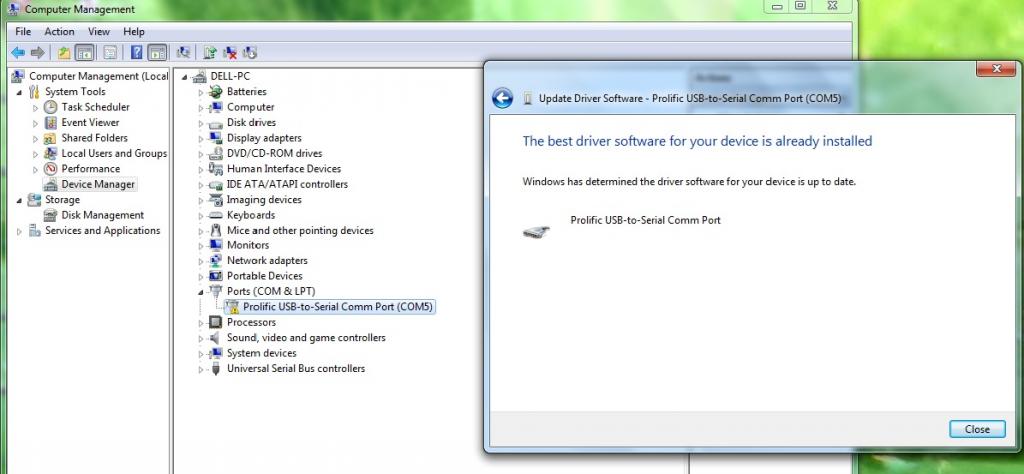Image resolution: width=1024 pixels, height=474 pixels.
Task: Open Help via blue question-mark icon
Action: click(x=136, y=52)
